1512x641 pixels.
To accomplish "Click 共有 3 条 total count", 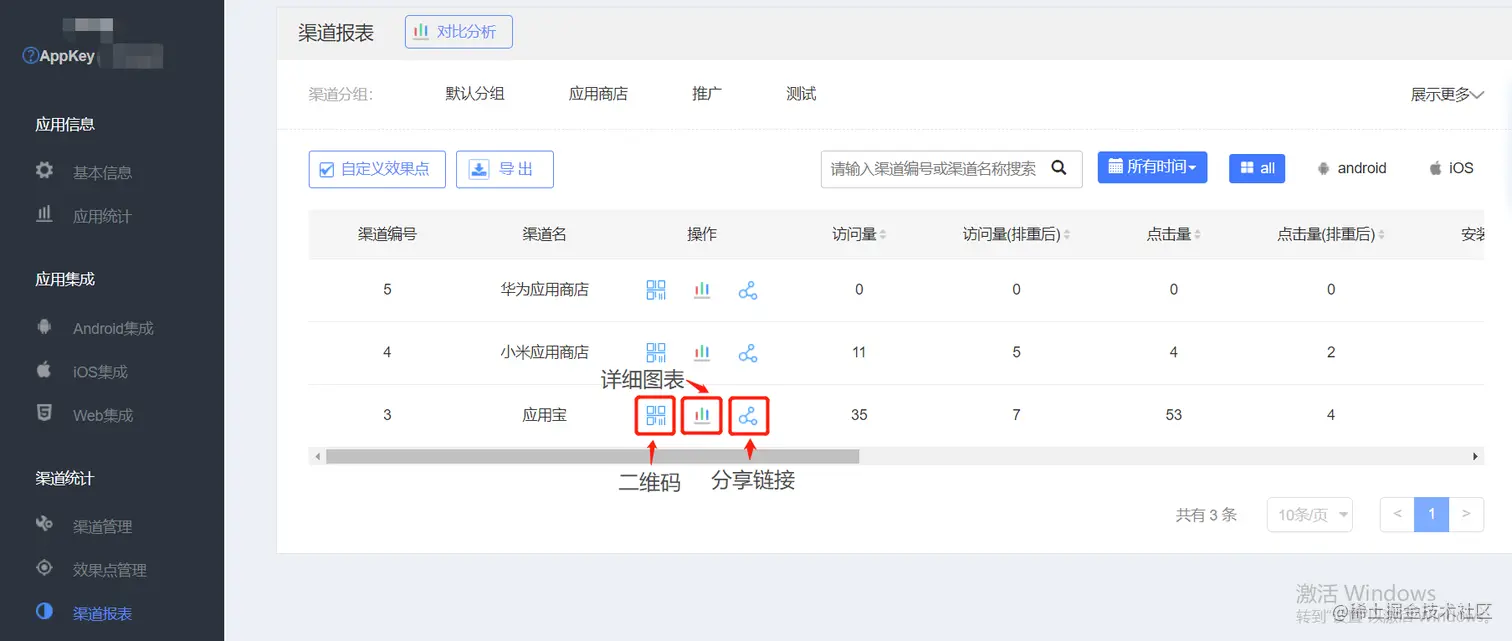I will (1206, 515).
